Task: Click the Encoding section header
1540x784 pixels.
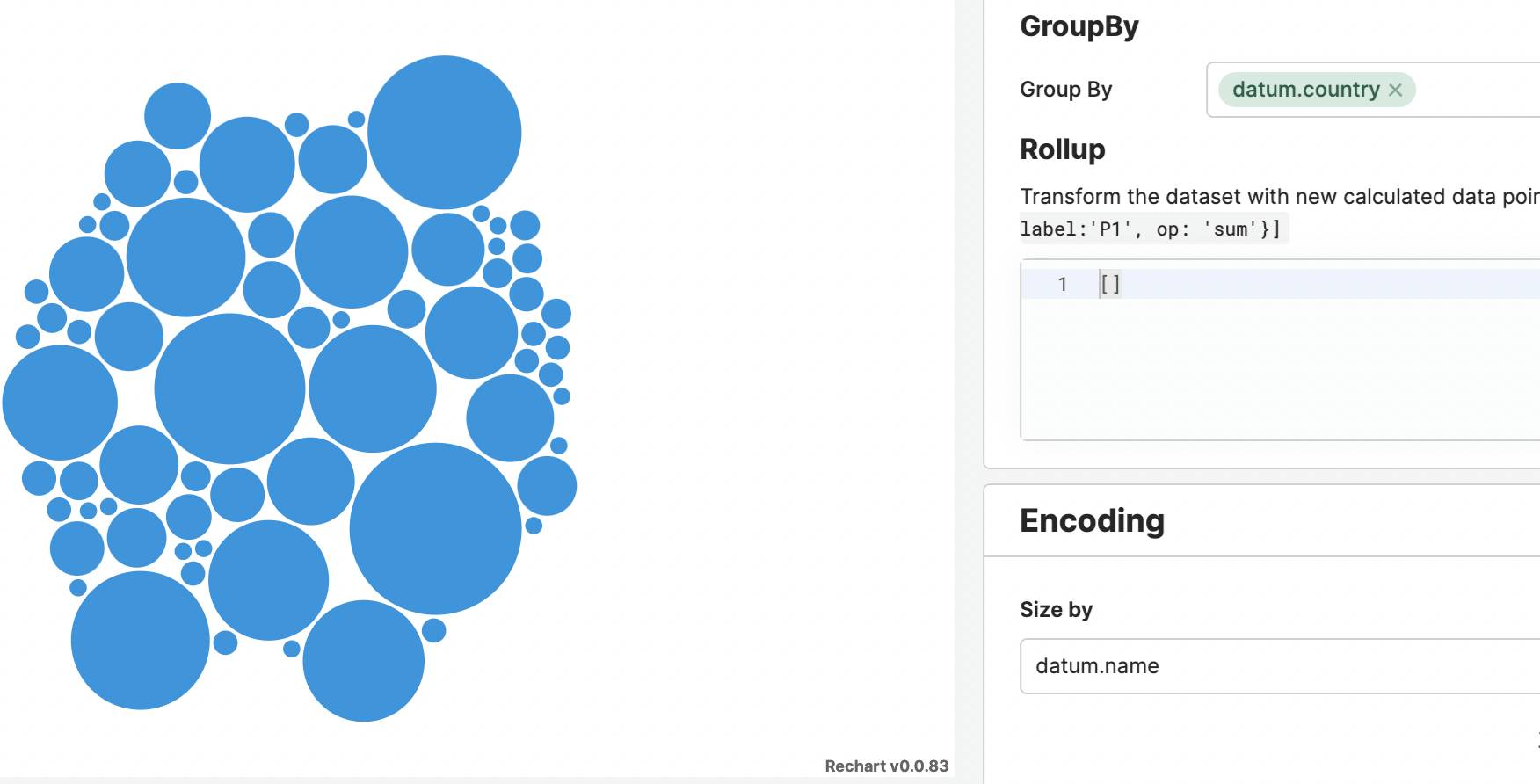Action: (1093, 520)
